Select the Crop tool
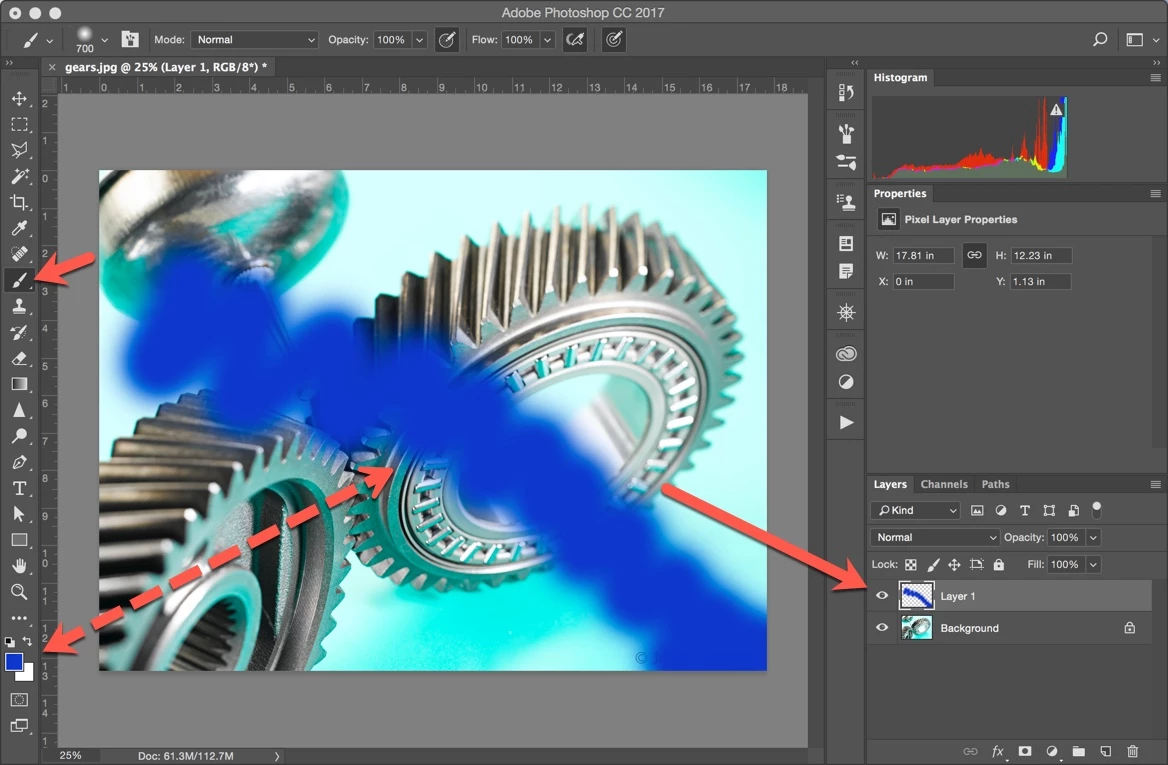The image size is (1168, 765). pyautogui.click(x=19, y=203)
